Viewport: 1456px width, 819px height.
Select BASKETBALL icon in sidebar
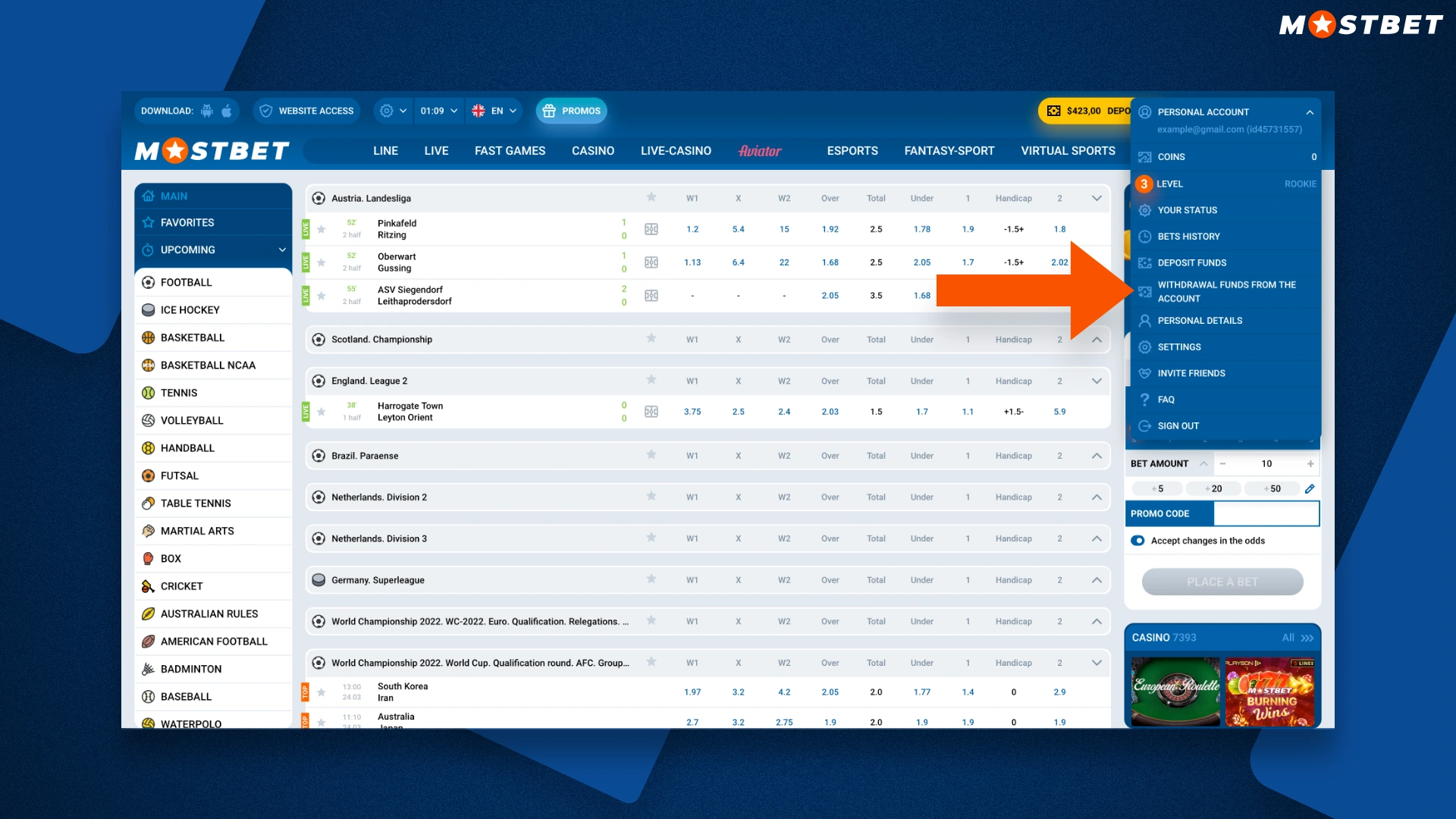tap(148, 337)
